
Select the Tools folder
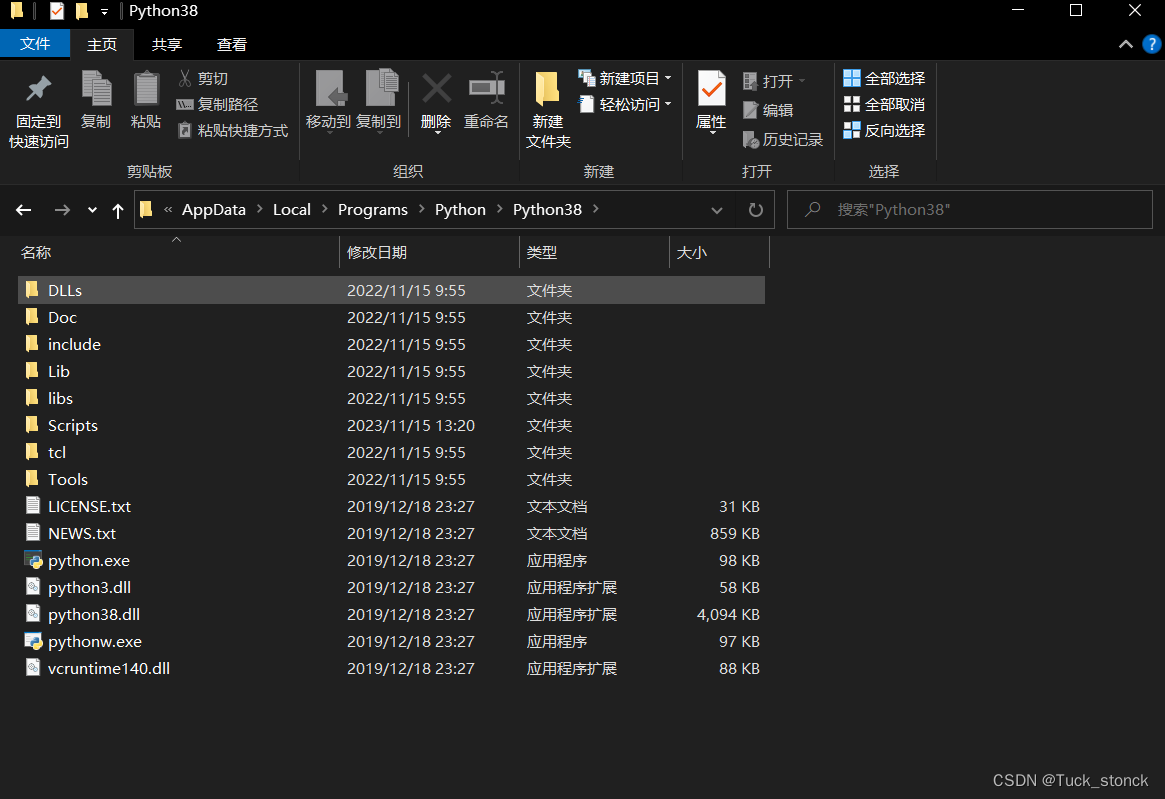[x=391, y=479]
